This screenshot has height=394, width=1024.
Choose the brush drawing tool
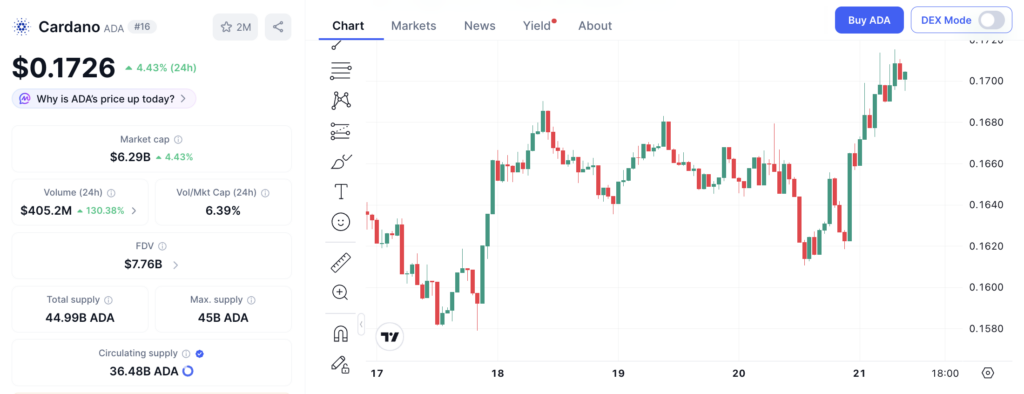pyautogui.click(x=341, y=161)
